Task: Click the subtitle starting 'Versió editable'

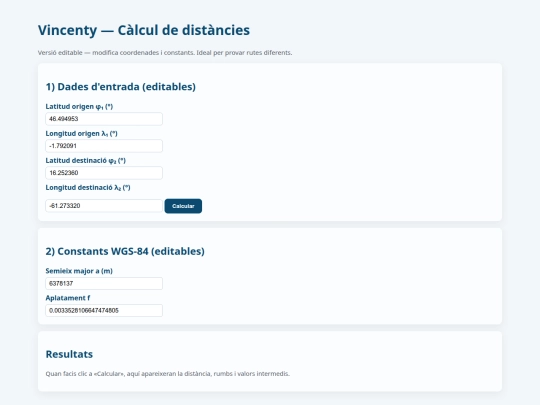Action: 165,53
